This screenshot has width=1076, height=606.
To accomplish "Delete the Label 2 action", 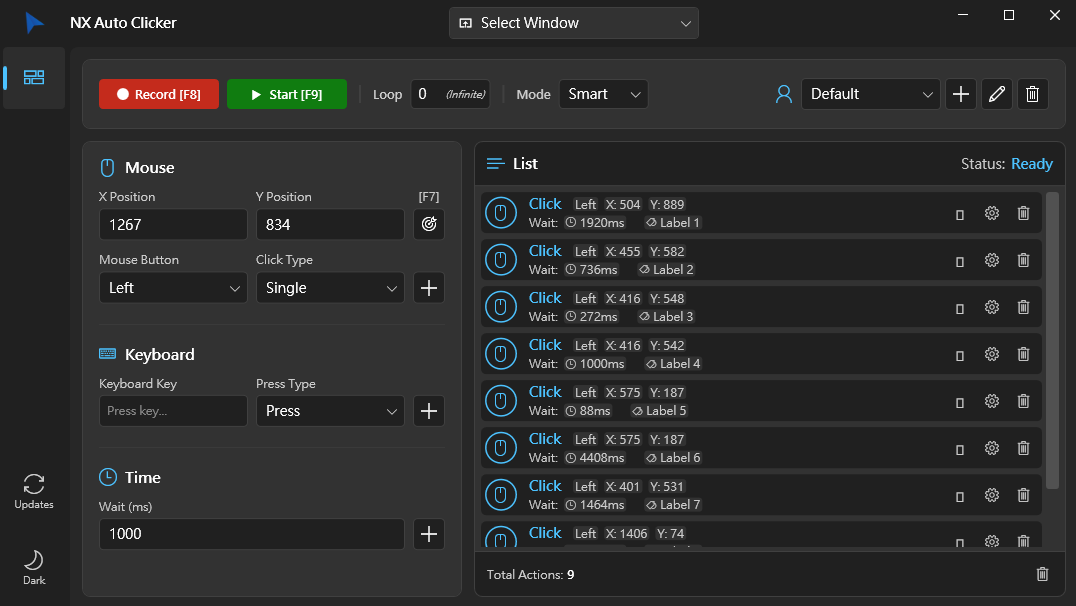I will click(1023, 260).
